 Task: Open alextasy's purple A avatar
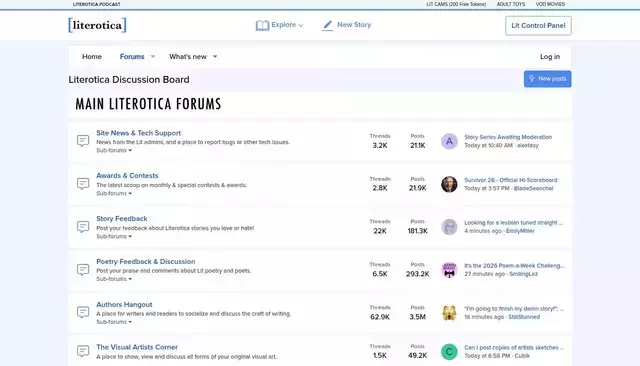coord(449,141)
